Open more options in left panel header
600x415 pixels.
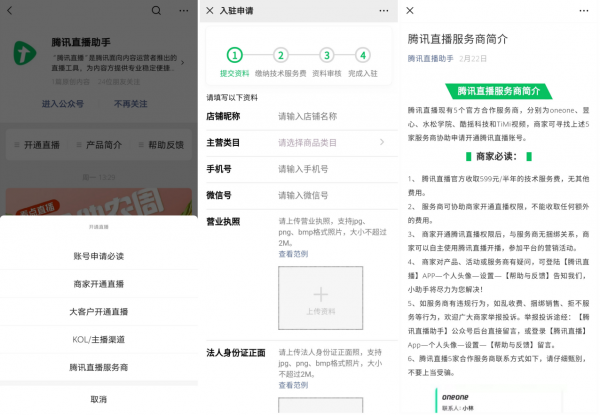(184, 11)
